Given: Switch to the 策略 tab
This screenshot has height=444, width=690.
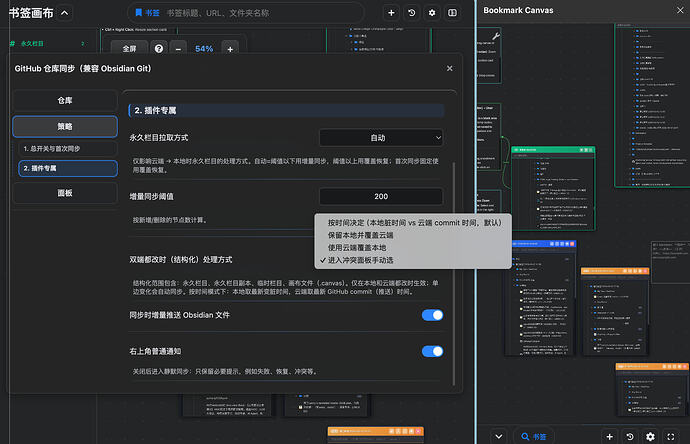Looking at the screenshot, I should 65,127.
